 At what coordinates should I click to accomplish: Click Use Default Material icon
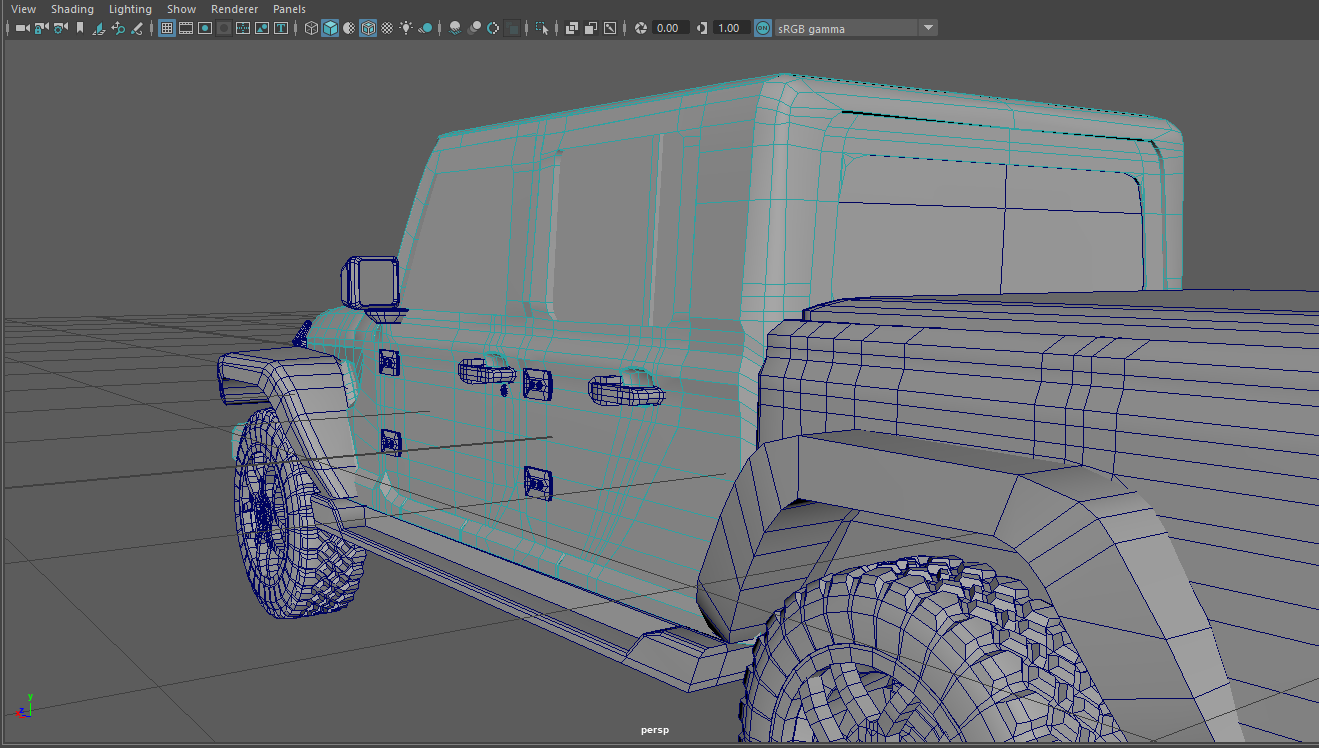click(x=349, y=28)
